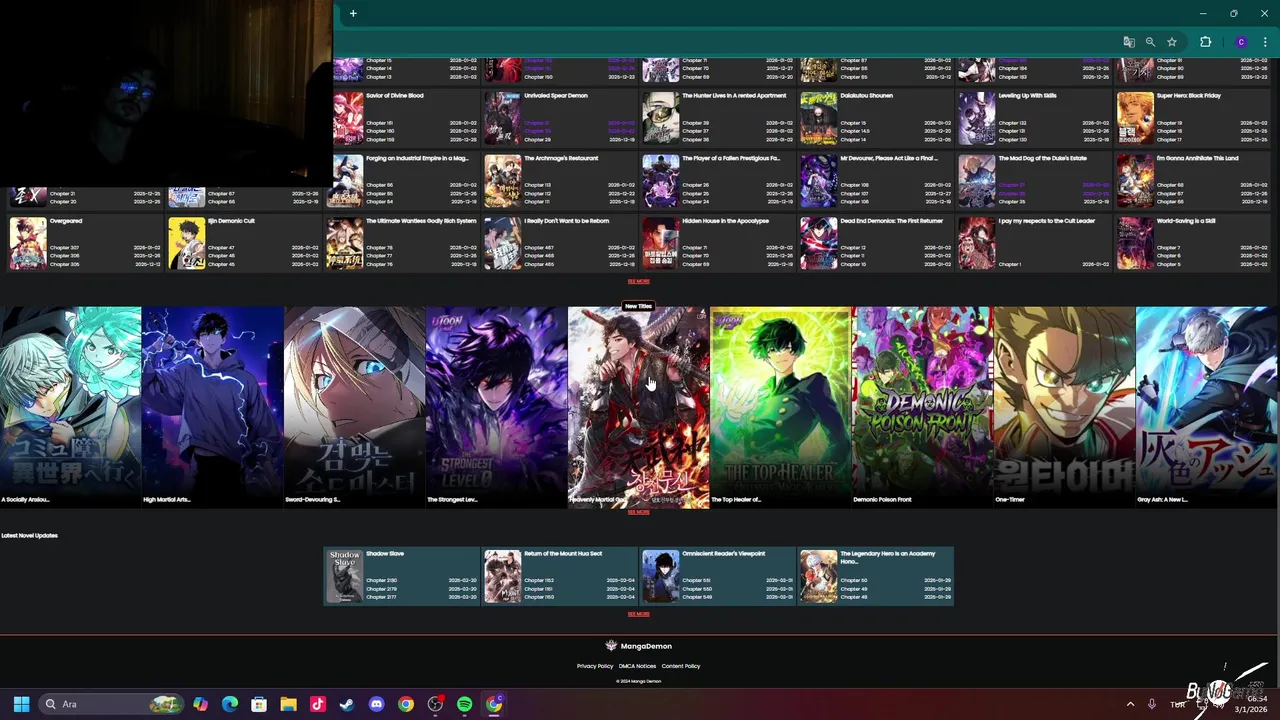
Task: Open Steam from the taskbar
Action: (x=347, y=704)
